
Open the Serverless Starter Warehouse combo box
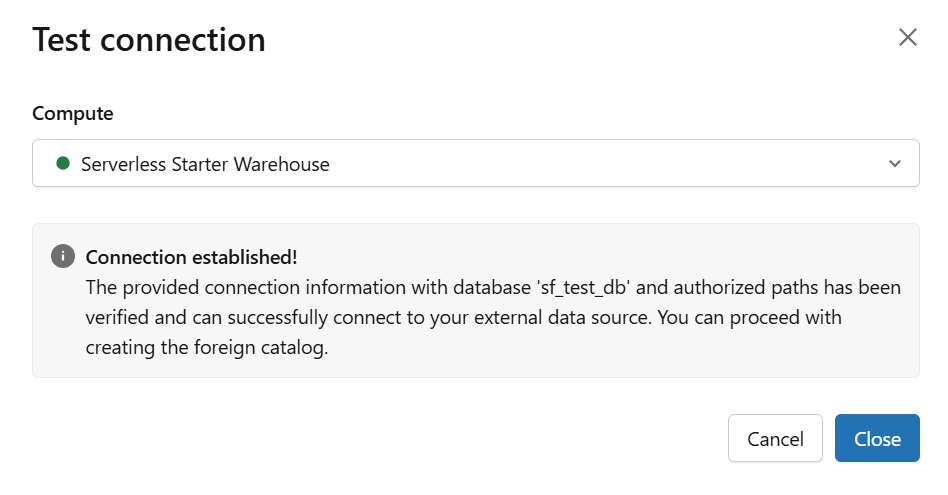(x=475, y=164)
